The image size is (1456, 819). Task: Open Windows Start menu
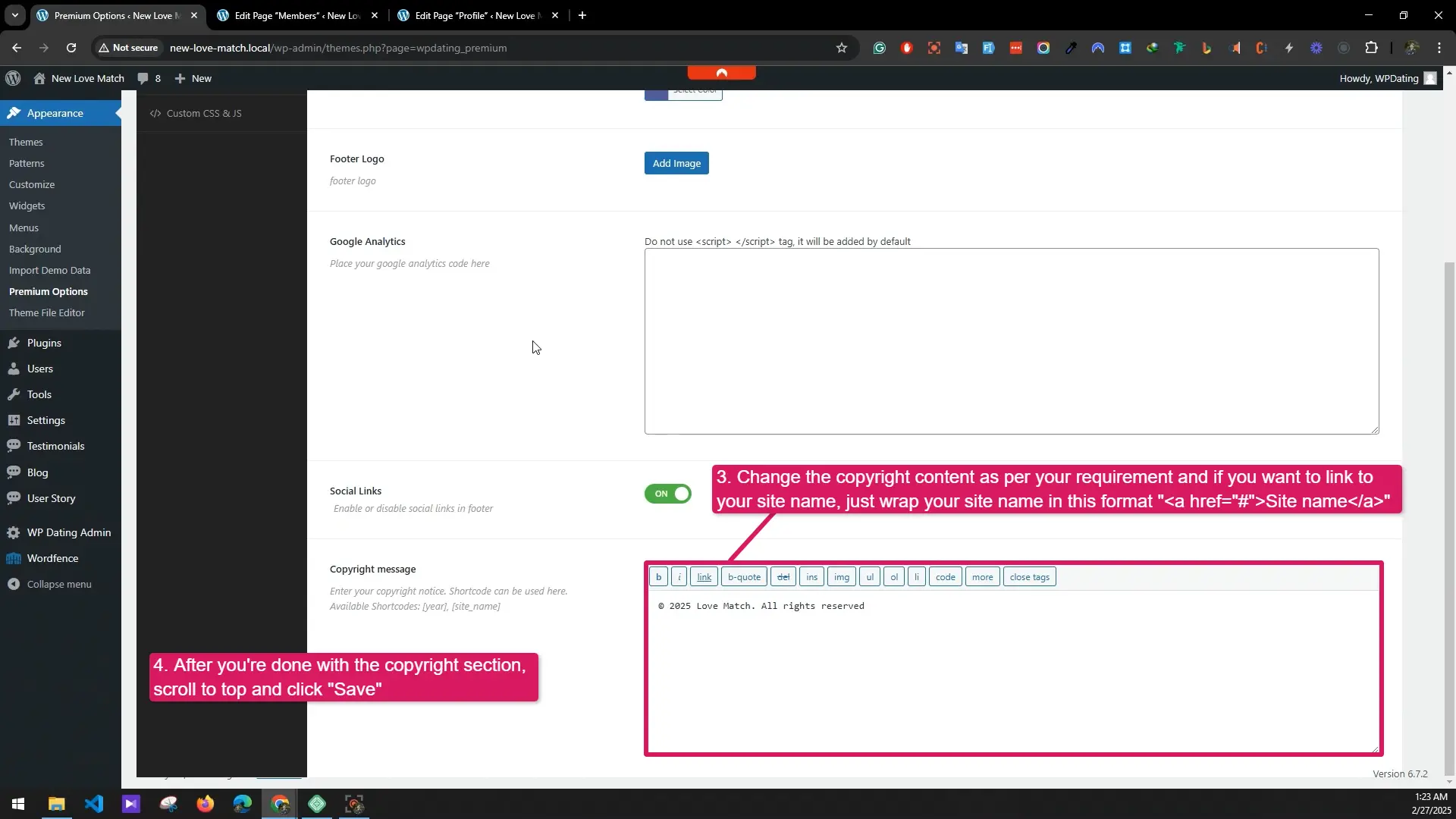pos(18,804)
